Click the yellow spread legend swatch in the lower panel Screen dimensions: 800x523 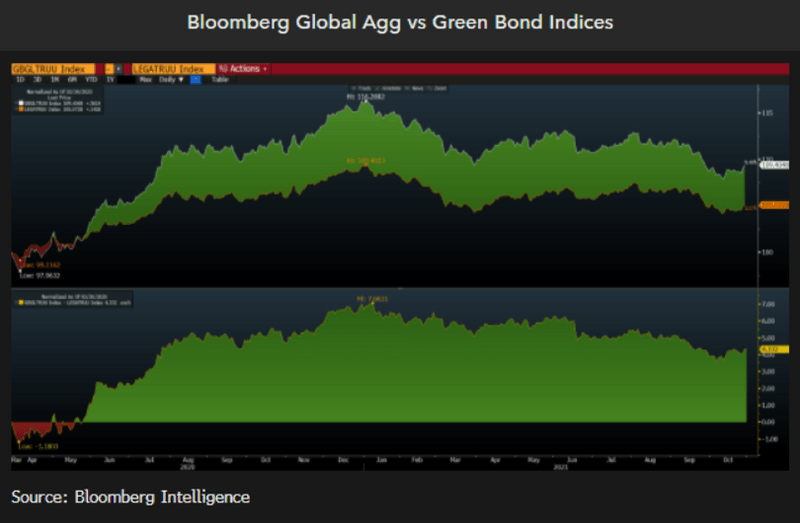coord(21,303)
